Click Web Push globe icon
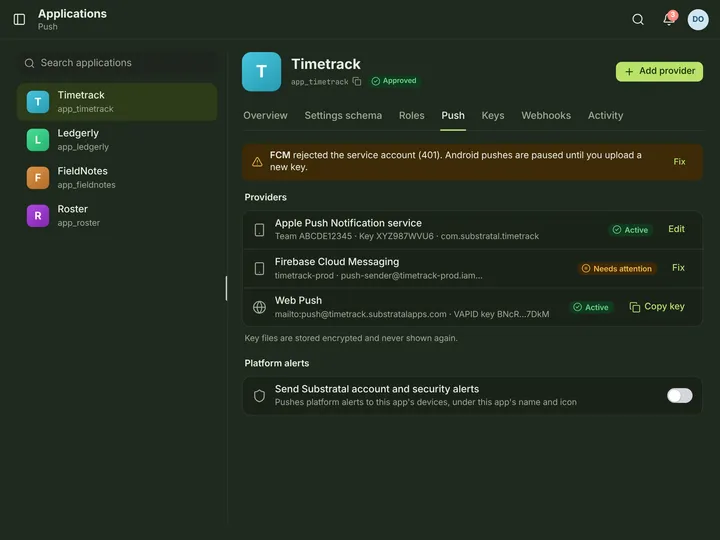The width and height of the screenshot is (720, 540). [259, 307]
